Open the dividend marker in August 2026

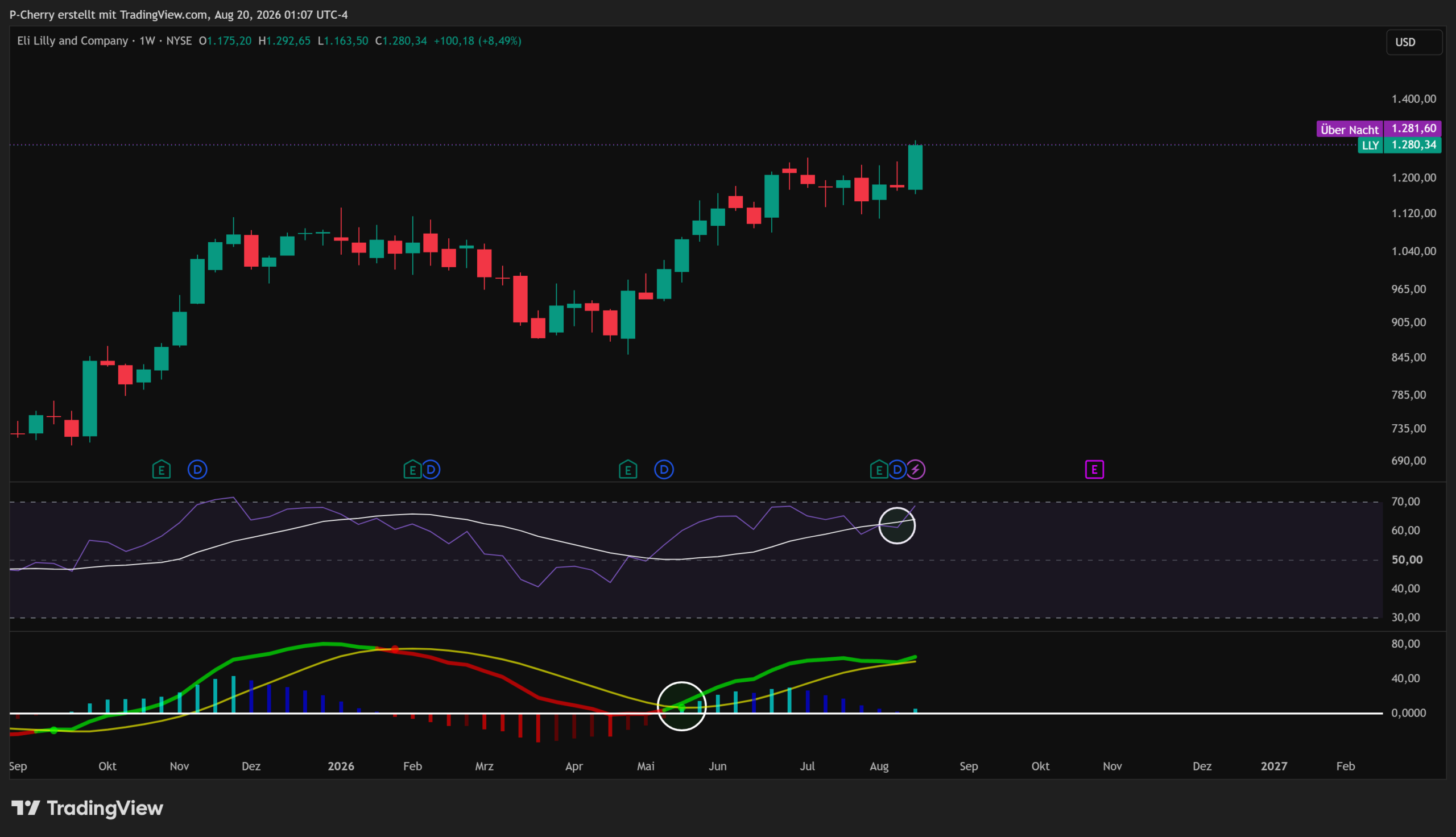coord(897,470)
